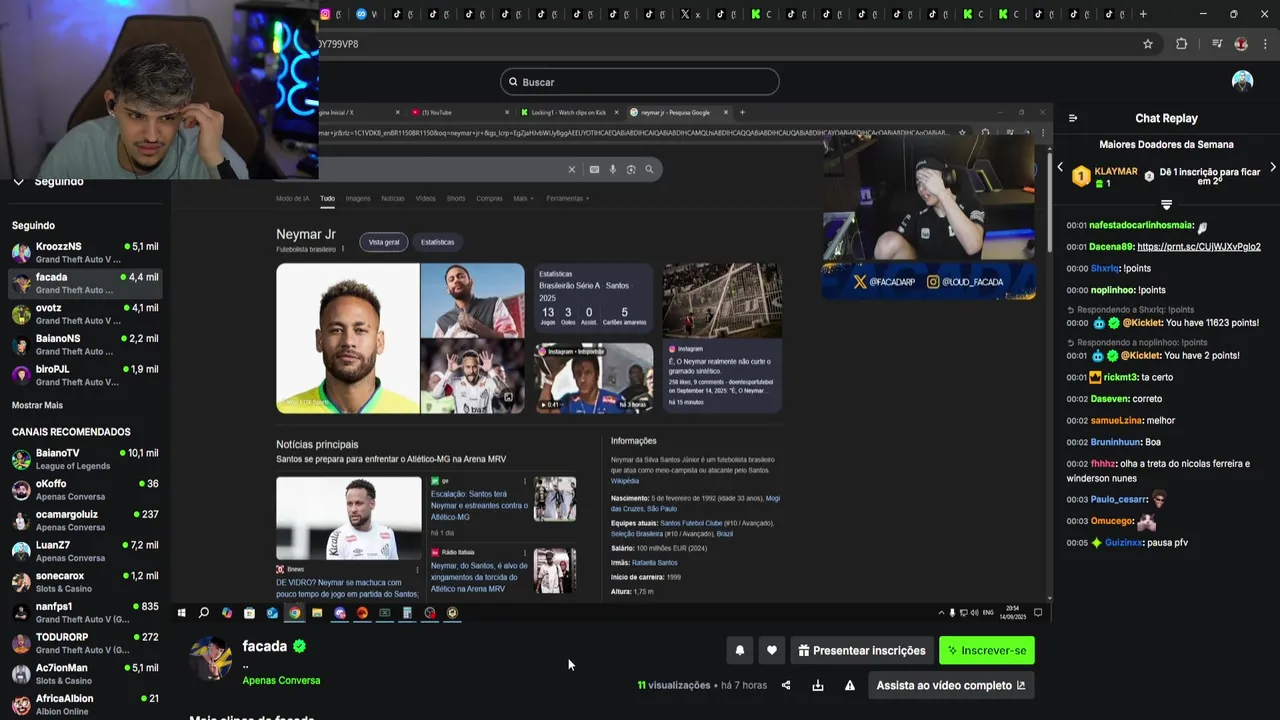Click the green Inscrever-se button
This screenshot has height=720, width=1280.
coord(987,650)
